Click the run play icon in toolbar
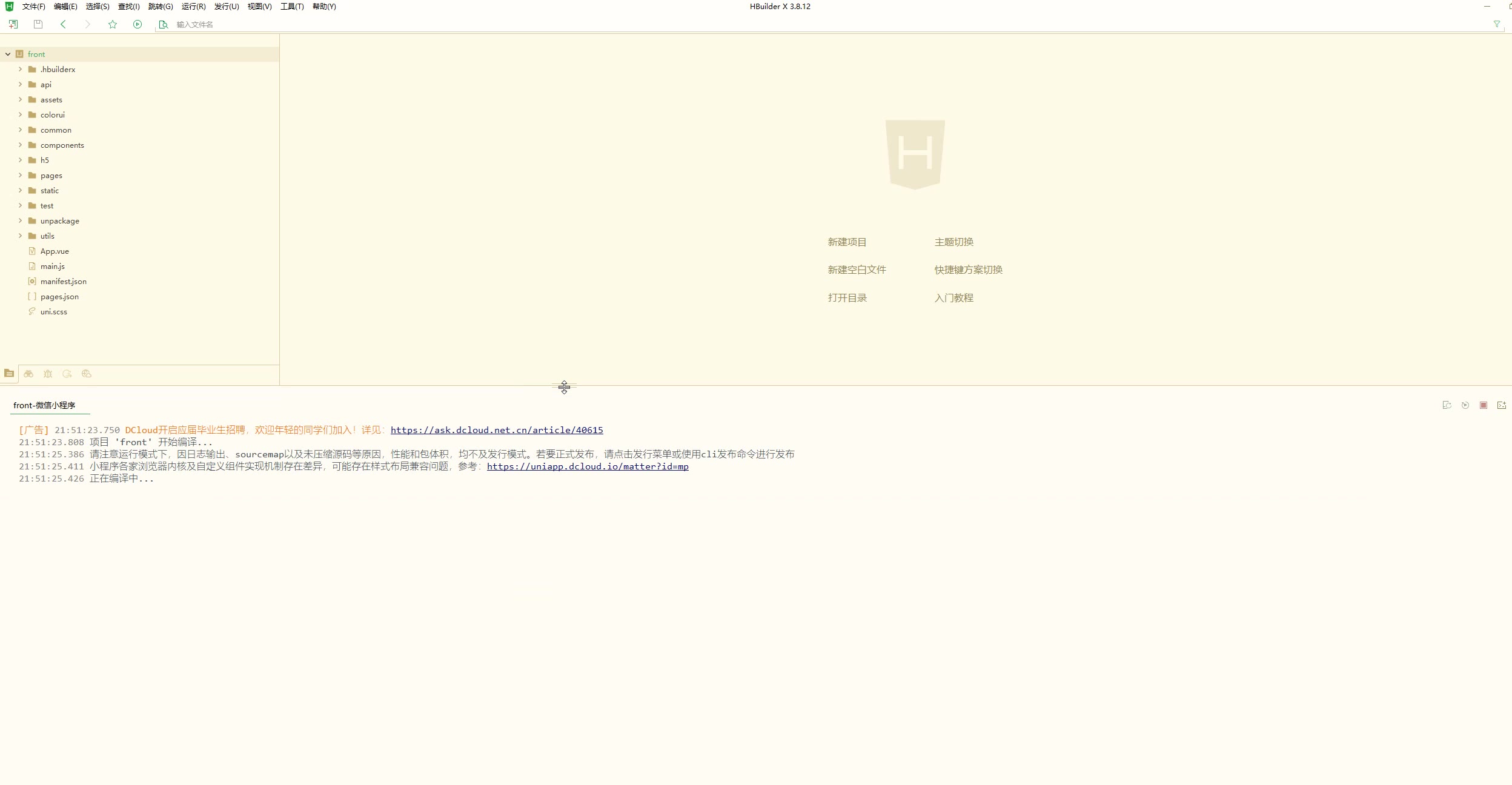The height and width of the screenshot is (785, 1512). tap(138, 24)
